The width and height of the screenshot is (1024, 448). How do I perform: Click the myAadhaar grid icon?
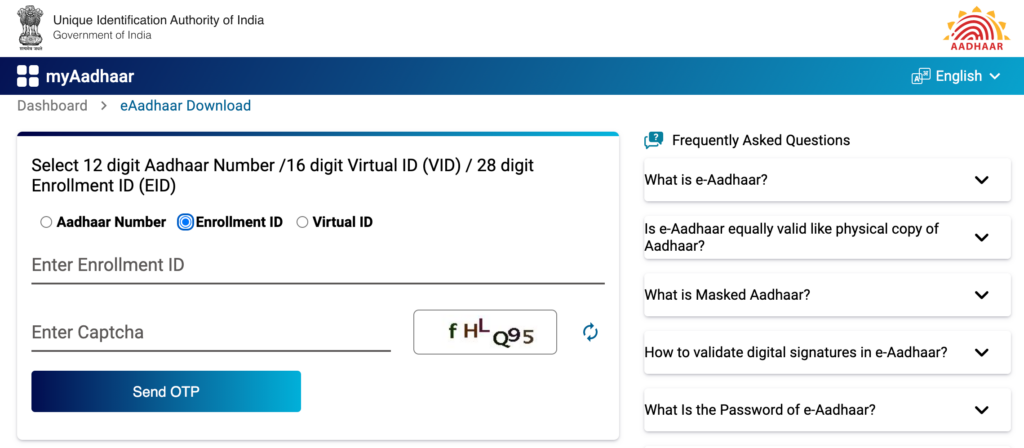point(27,76)
